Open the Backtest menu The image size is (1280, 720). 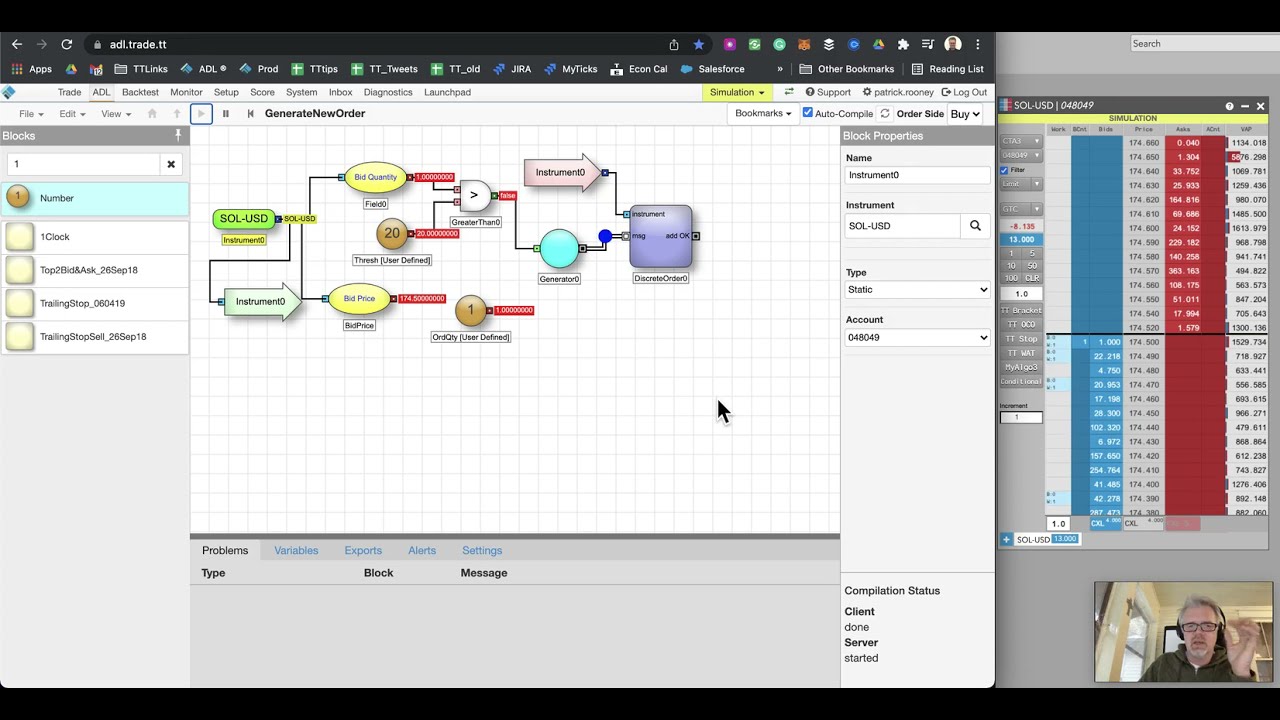coord(140,92)
